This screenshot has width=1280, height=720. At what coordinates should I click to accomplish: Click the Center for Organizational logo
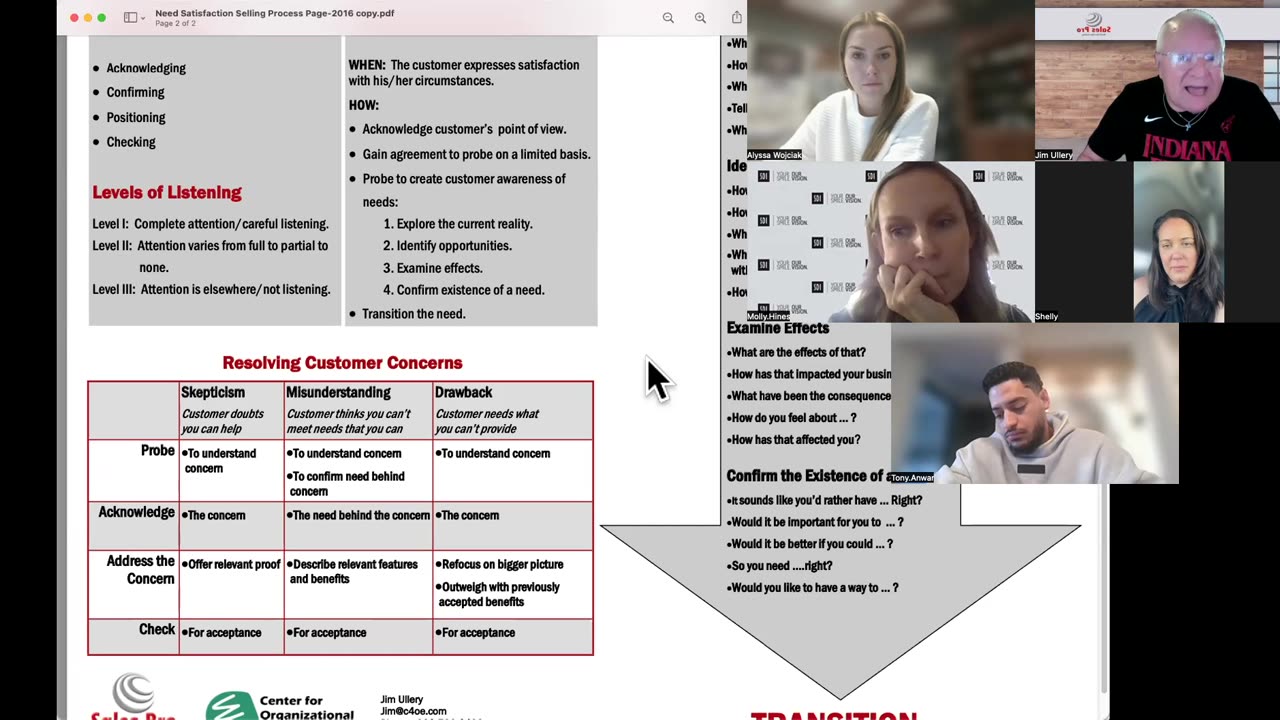pyautogui.click(x=280, y=705)
